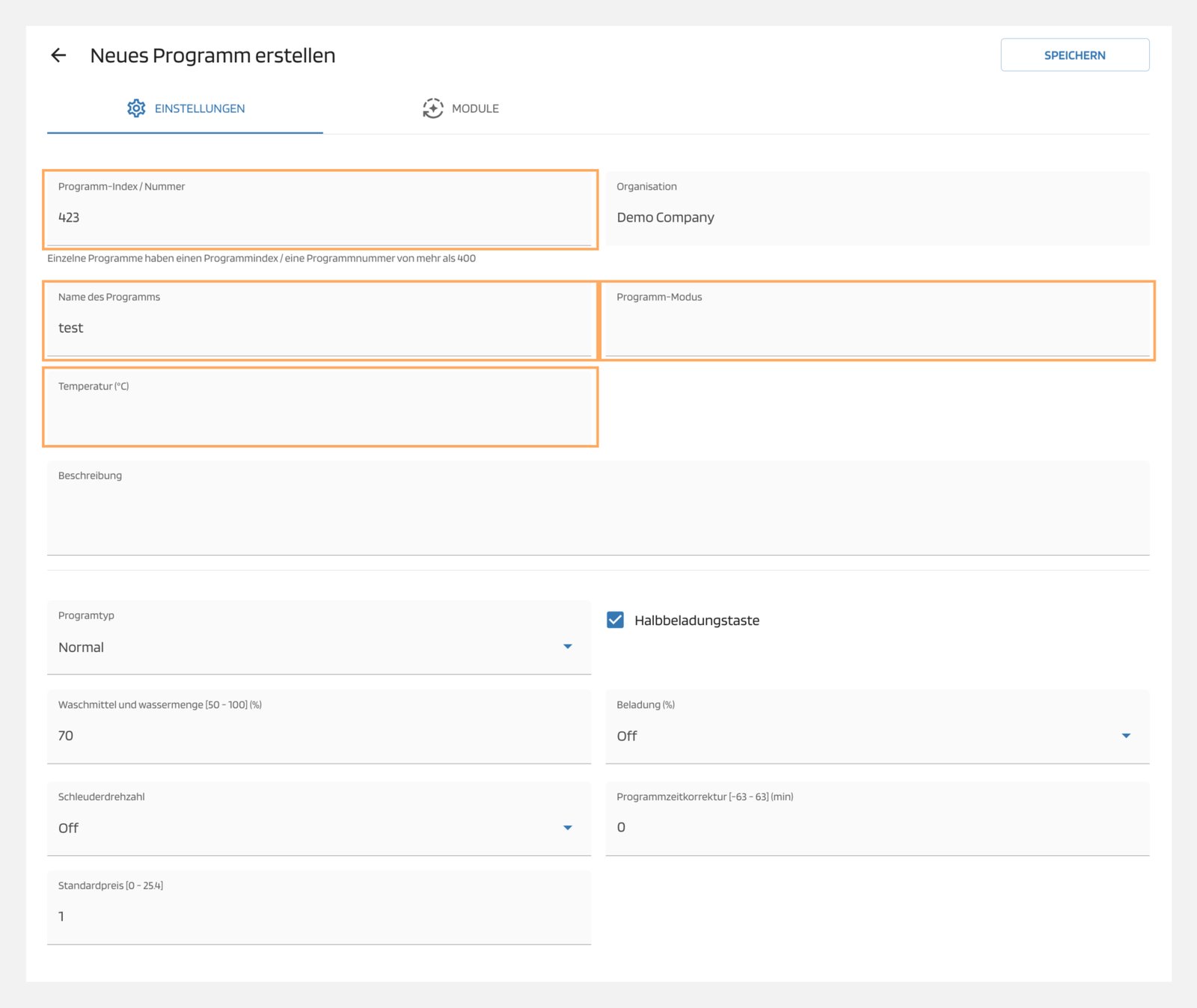Click into the Temperatur (°C) field

pyautogui.click(x=319, y=417)
